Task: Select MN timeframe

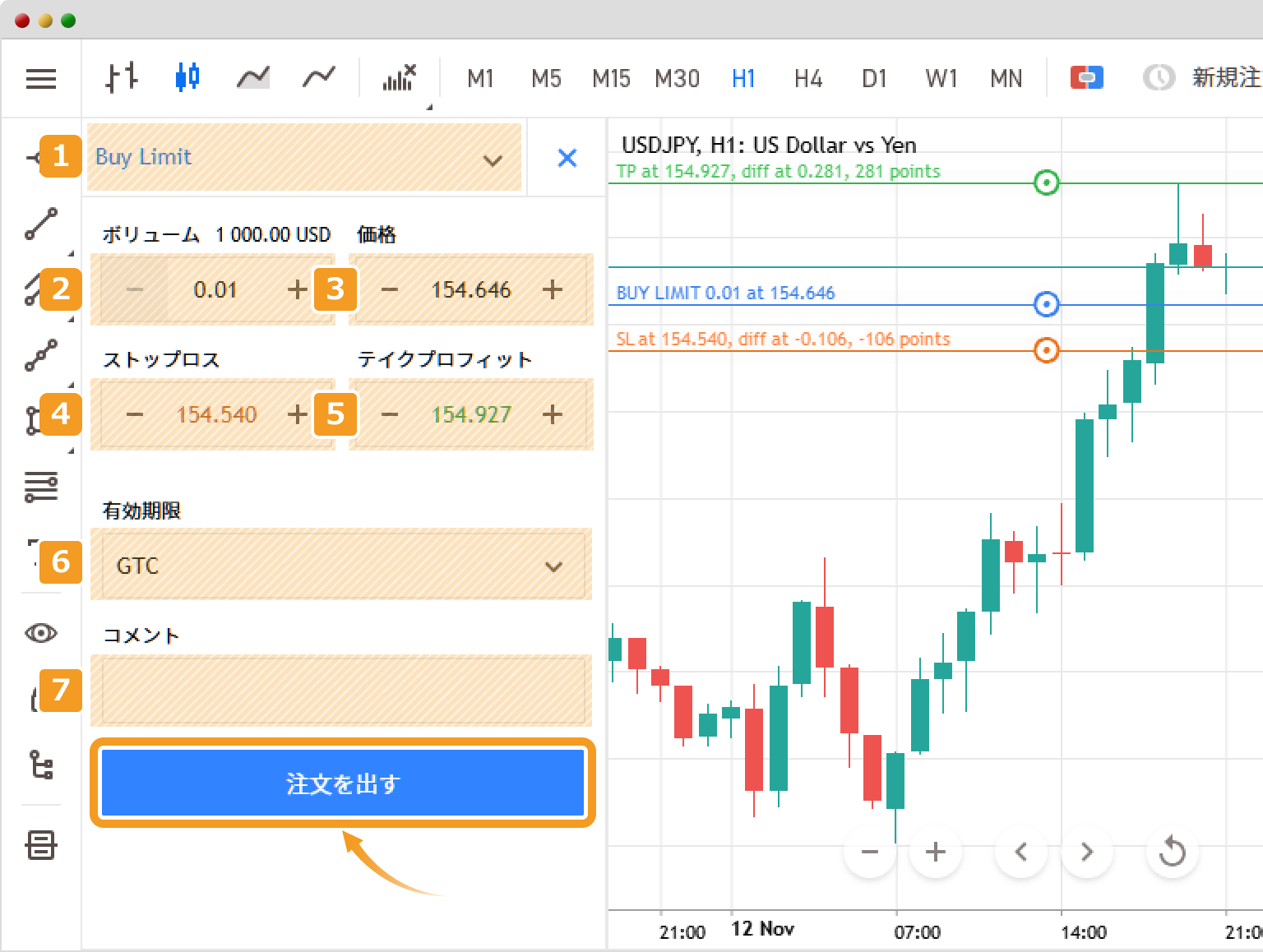Action: coord(1006,79)
